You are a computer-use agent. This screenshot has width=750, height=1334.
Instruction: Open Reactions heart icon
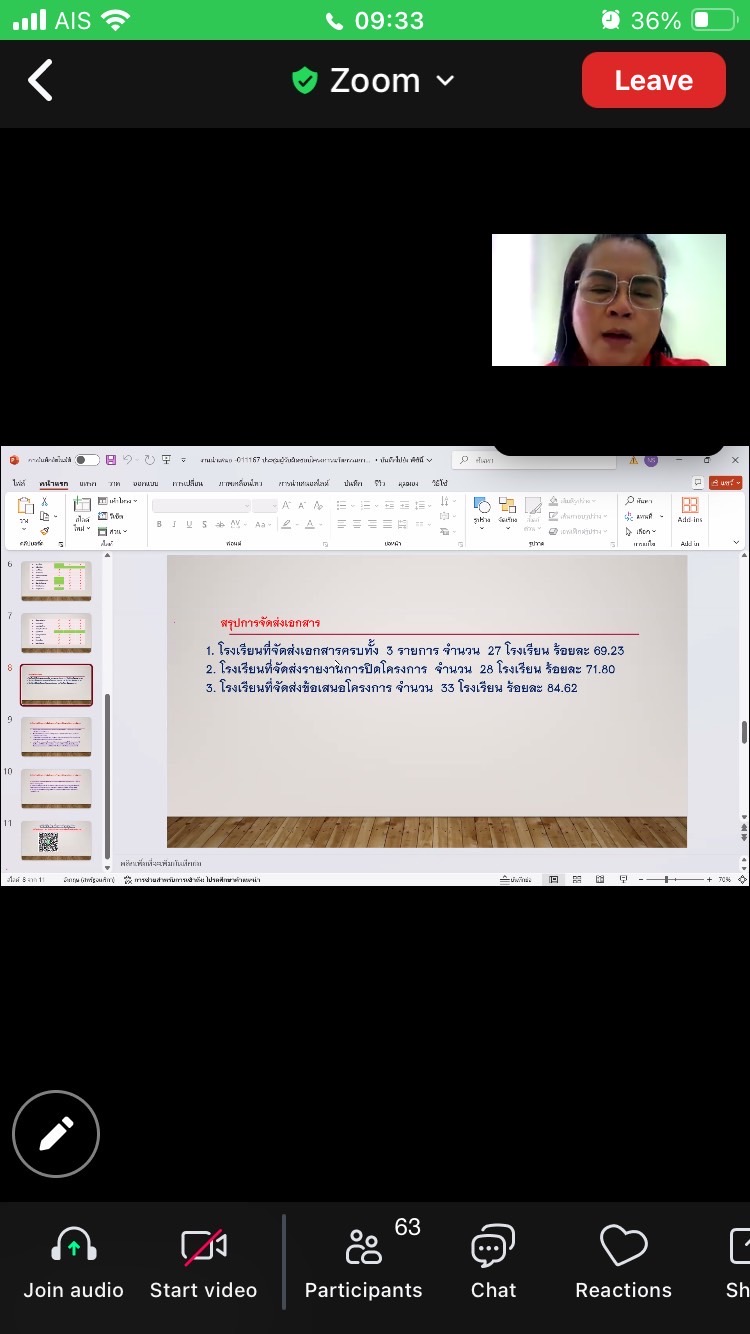point(623,1247)
